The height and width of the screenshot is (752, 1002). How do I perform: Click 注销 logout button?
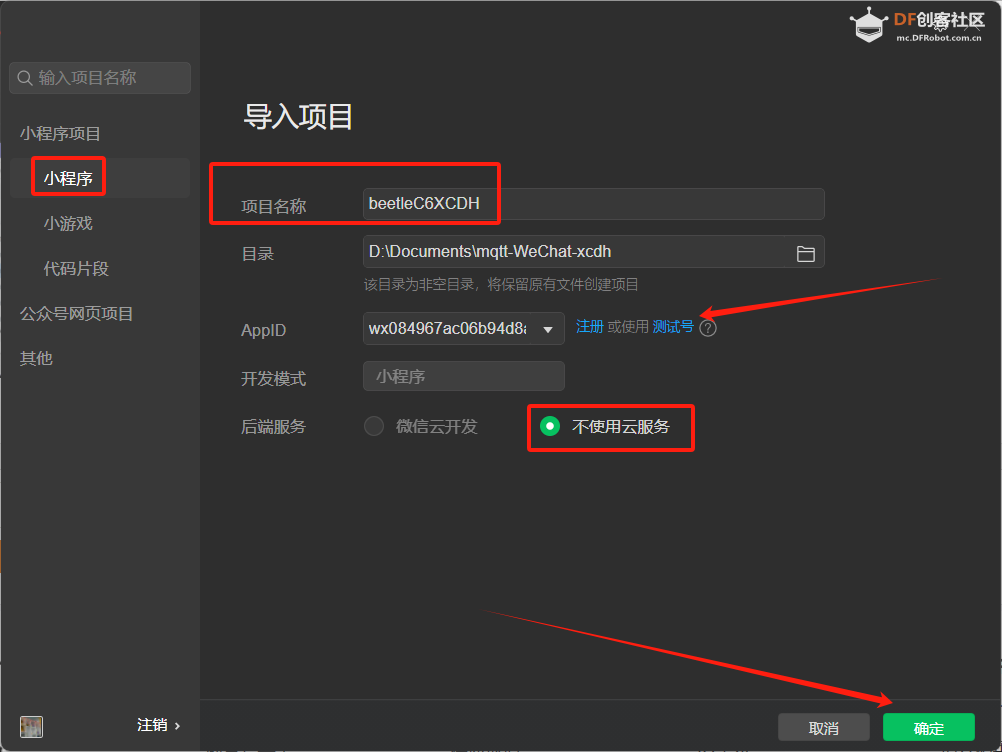click(151, 725)
